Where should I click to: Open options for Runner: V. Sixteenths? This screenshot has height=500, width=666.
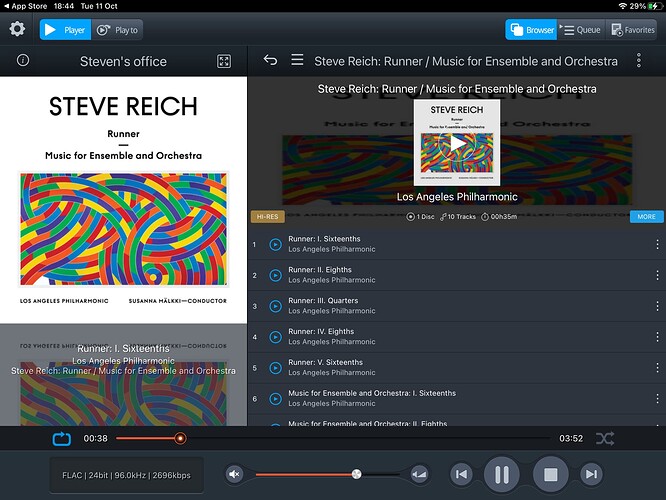pos(657,368)
